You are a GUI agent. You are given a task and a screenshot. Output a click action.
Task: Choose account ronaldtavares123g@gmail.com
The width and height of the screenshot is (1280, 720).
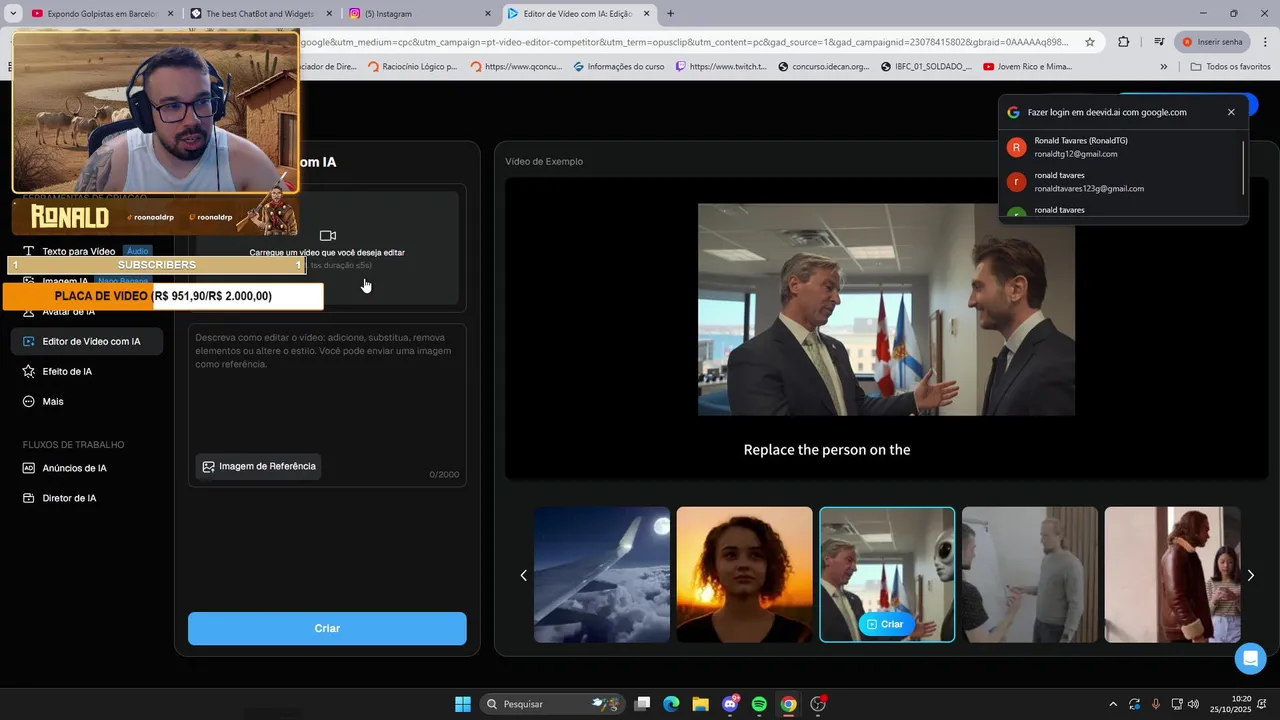(x=1120, y=182)
